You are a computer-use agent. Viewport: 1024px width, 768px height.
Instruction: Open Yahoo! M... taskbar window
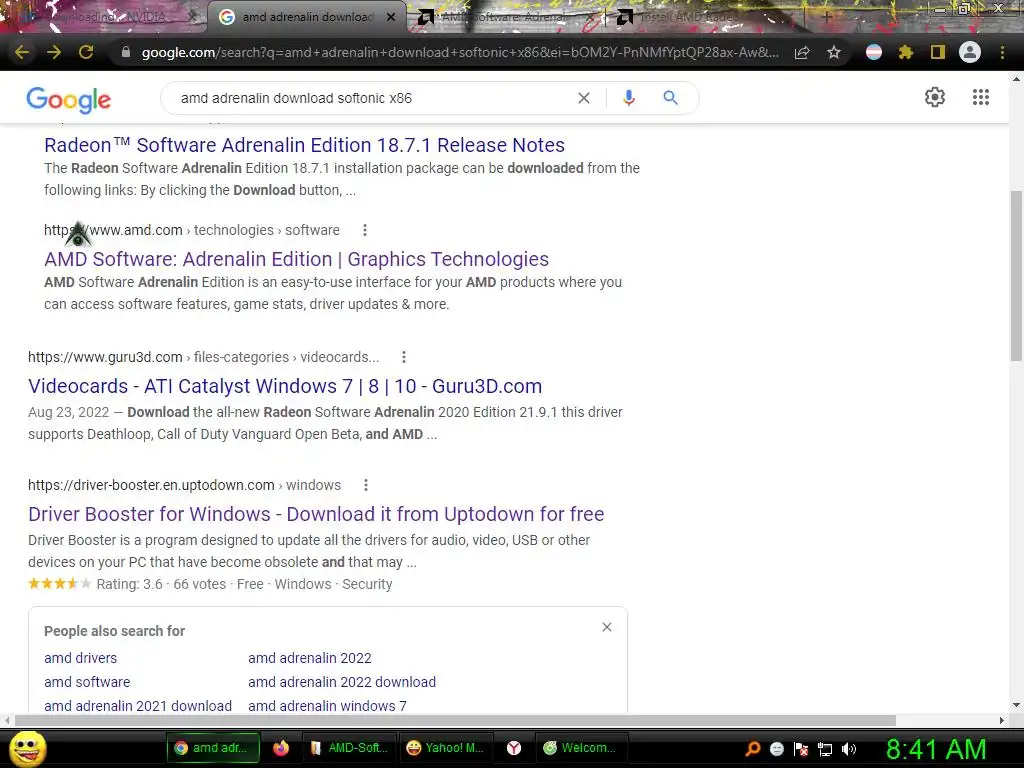coord(445,748)
